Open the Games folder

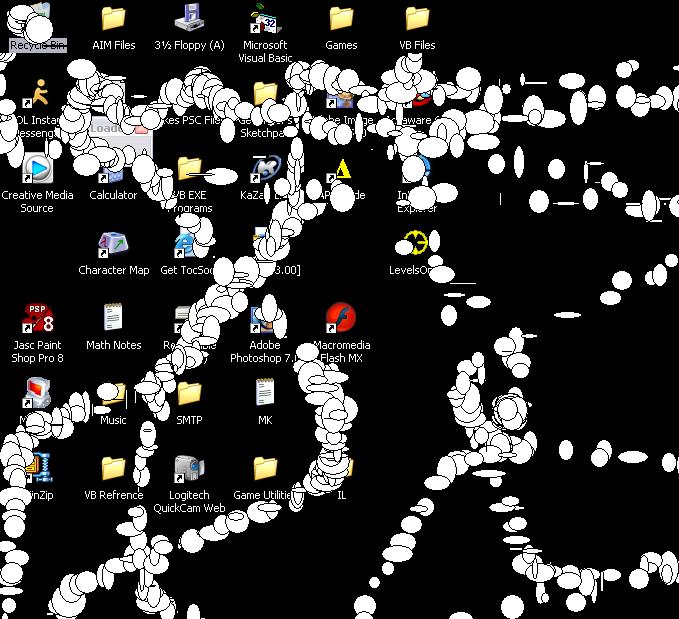pyautogui.click(x=341, y=19)
